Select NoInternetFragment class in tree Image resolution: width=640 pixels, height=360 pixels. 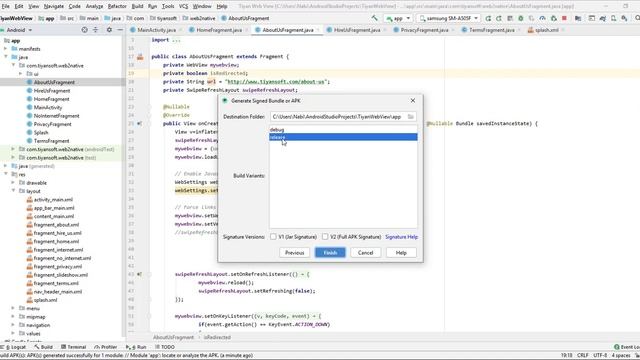pos(56,116)
